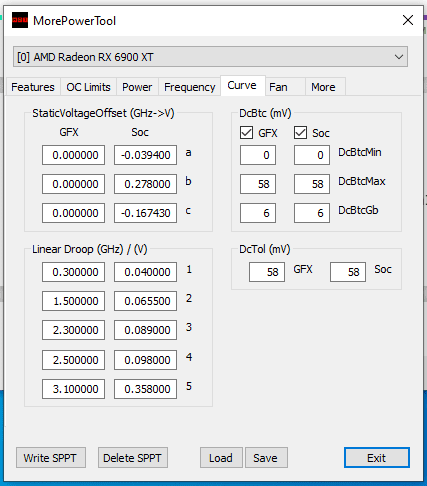This screenshot has height=486, width=427.
Task: Switch to the Power tab
Action: tap(137, 87)
